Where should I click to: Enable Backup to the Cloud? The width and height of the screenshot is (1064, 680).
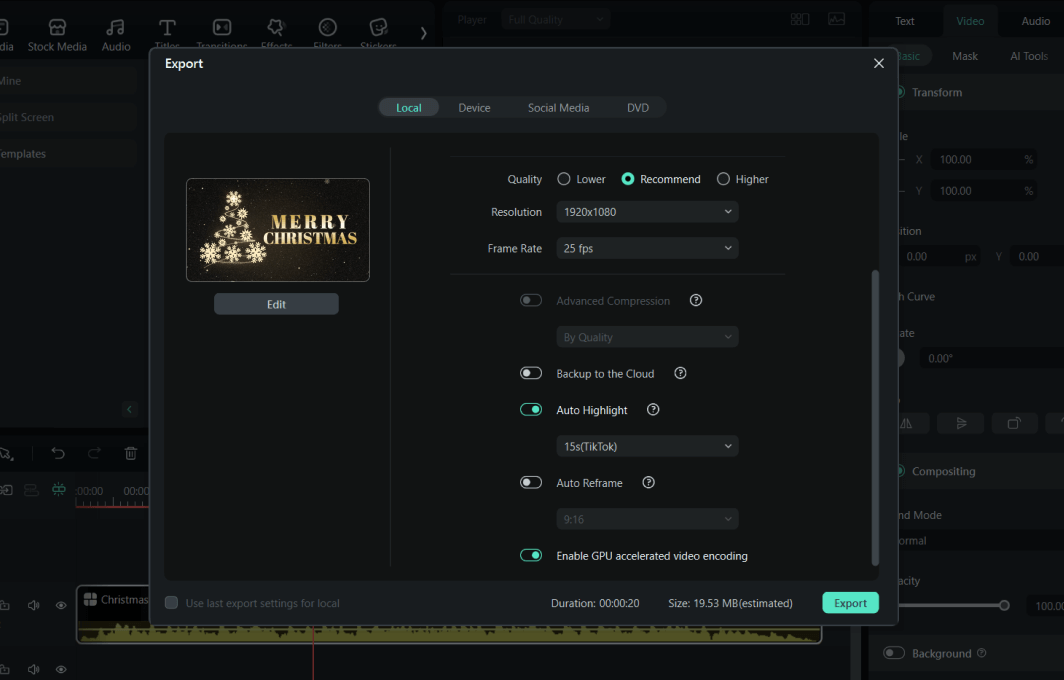531,373
